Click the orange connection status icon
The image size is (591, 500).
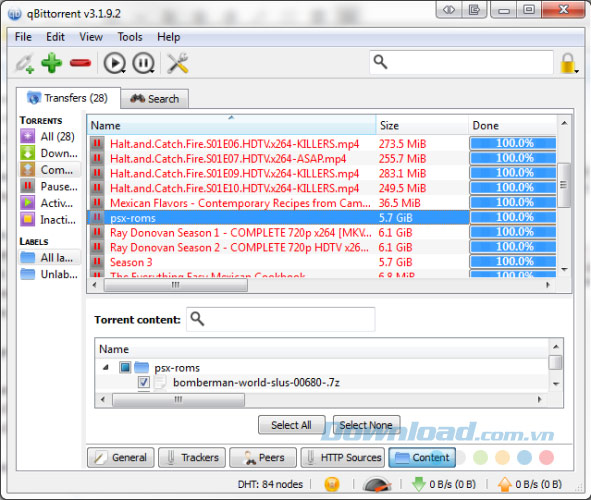point(332,484)
